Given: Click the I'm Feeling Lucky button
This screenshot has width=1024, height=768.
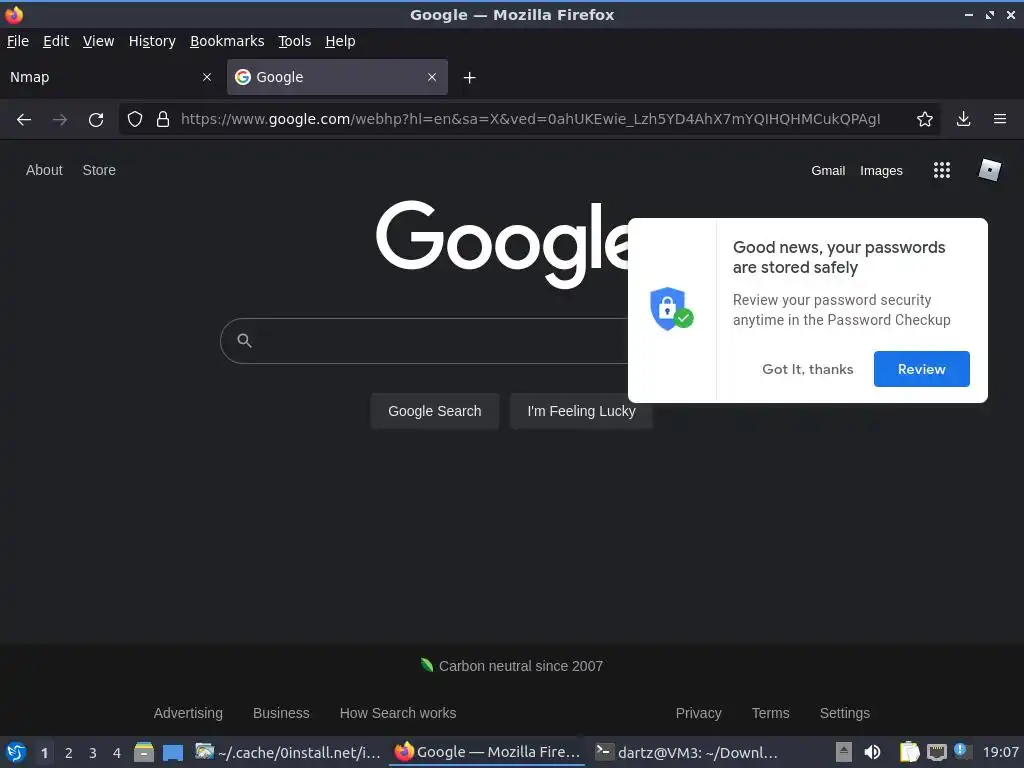Looking at the screenshot, I should [581, 411].
